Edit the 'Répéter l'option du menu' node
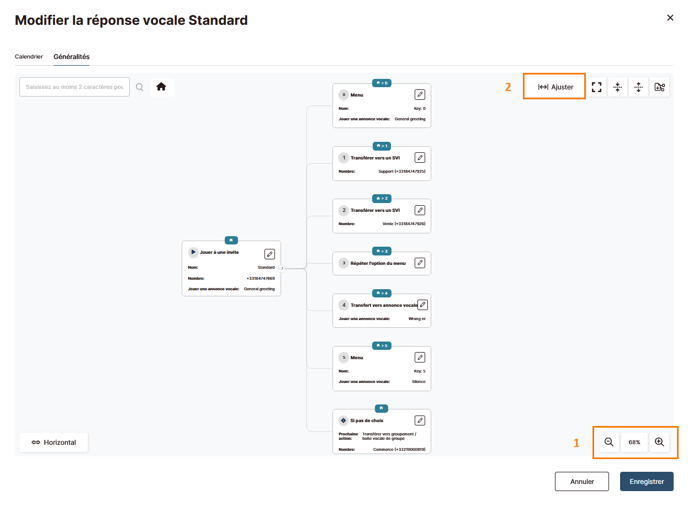The height and width of the screenshot is (506, 688). coord(420,263)
